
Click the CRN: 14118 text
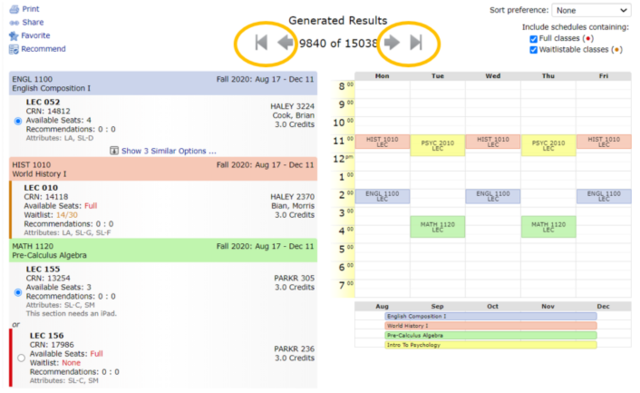pos(46,197)
